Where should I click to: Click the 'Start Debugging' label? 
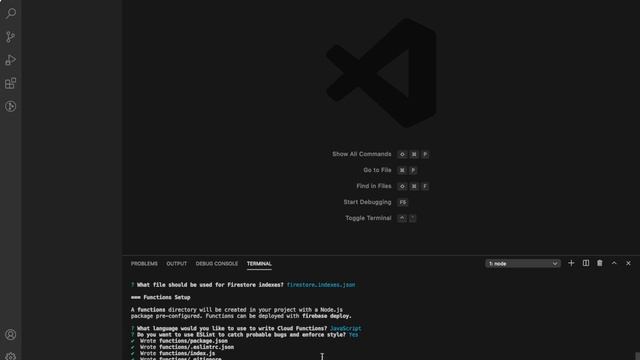(367, 202)
